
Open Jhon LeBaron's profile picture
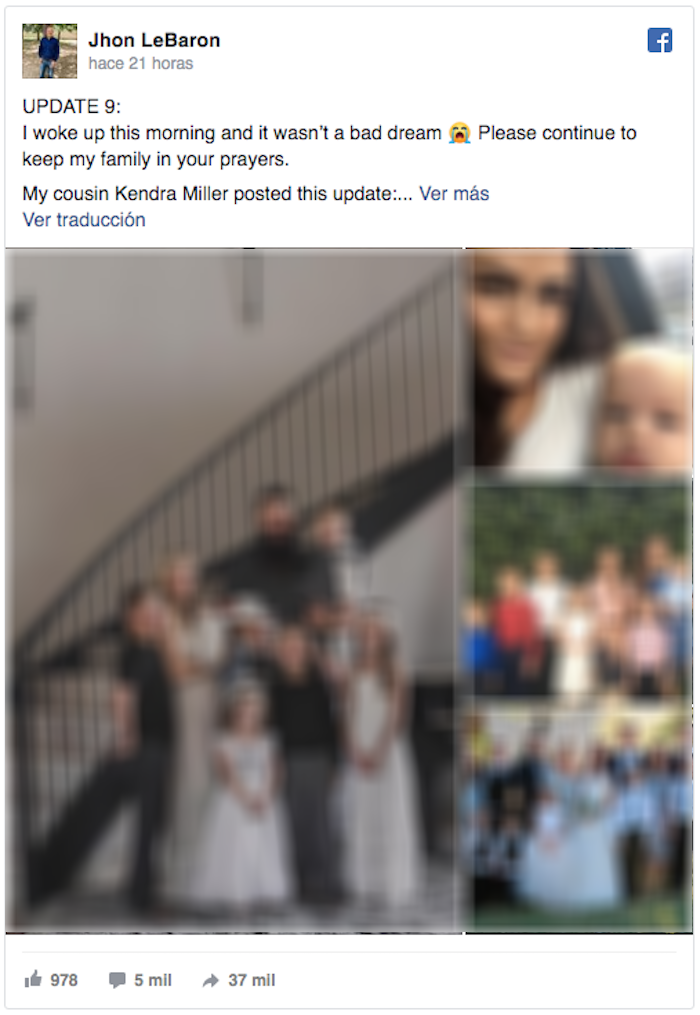[x=49, y=51]
